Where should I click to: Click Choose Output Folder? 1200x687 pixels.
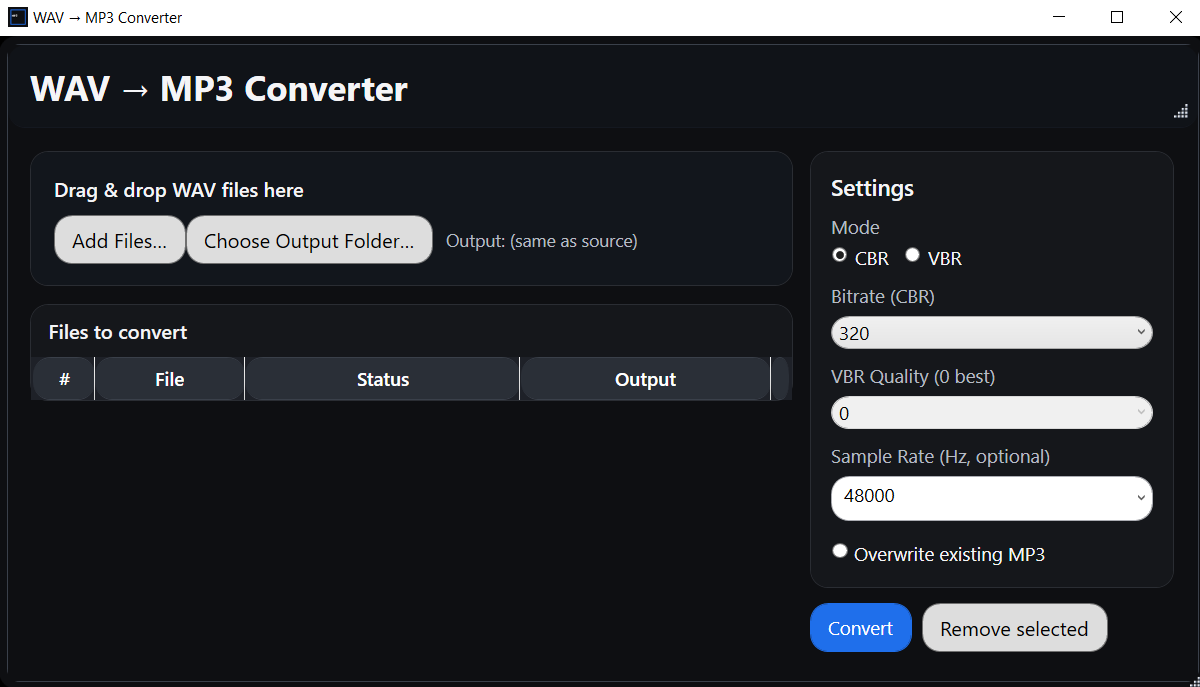(309, 239)
